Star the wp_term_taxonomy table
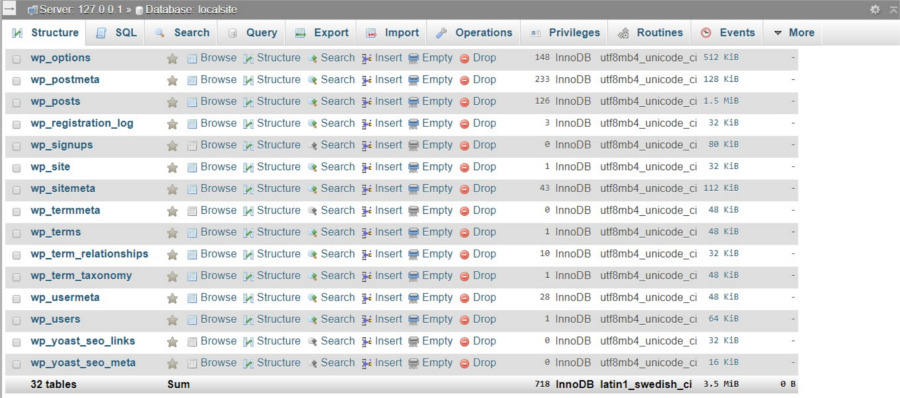This screenshot has height=398, width=900. click(172, 276)
